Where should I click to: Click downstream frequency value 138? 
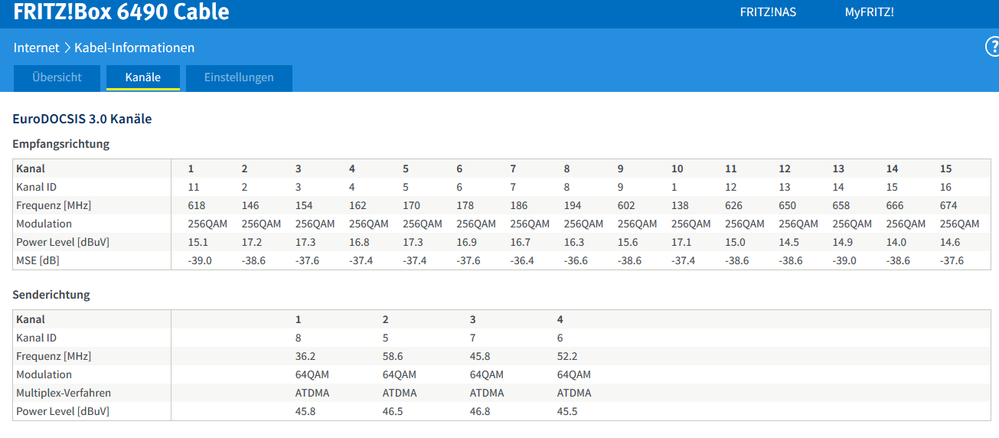pos(679,205)
